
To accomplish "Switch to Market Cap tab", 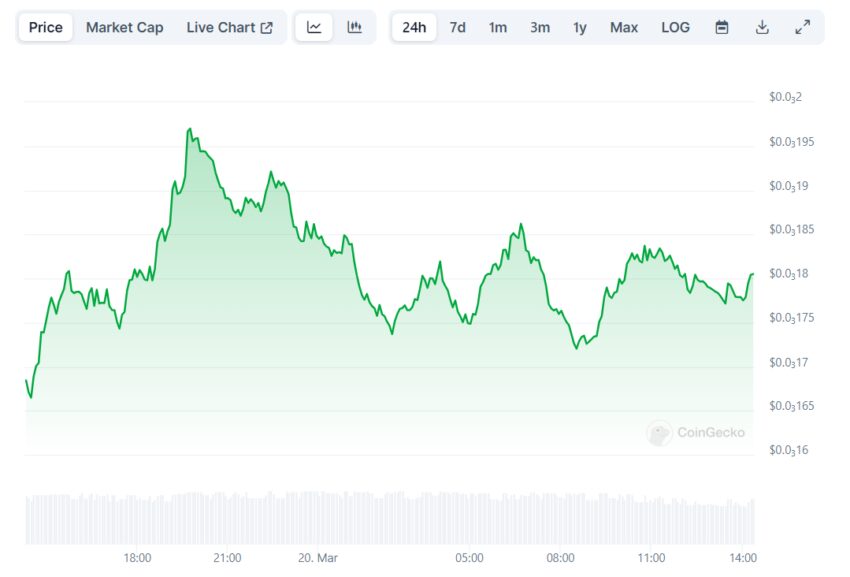I will pos(124,27).
